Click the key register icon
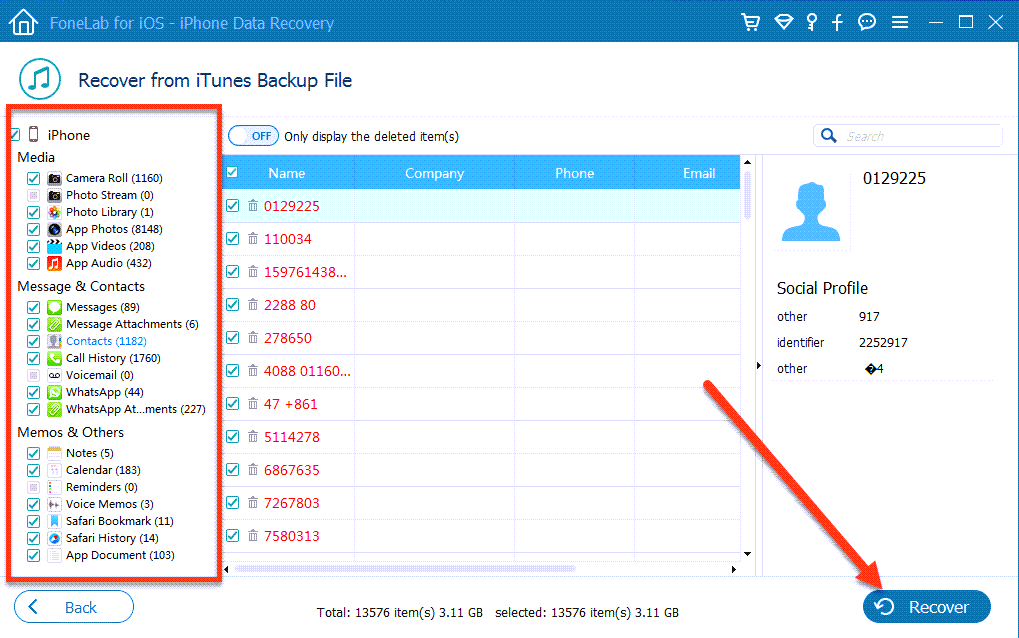This screenshot has height=638, width=1019. pos(813,22)
